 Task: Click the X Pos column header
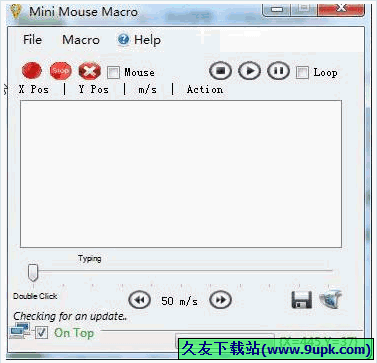(x=34, y=89)
